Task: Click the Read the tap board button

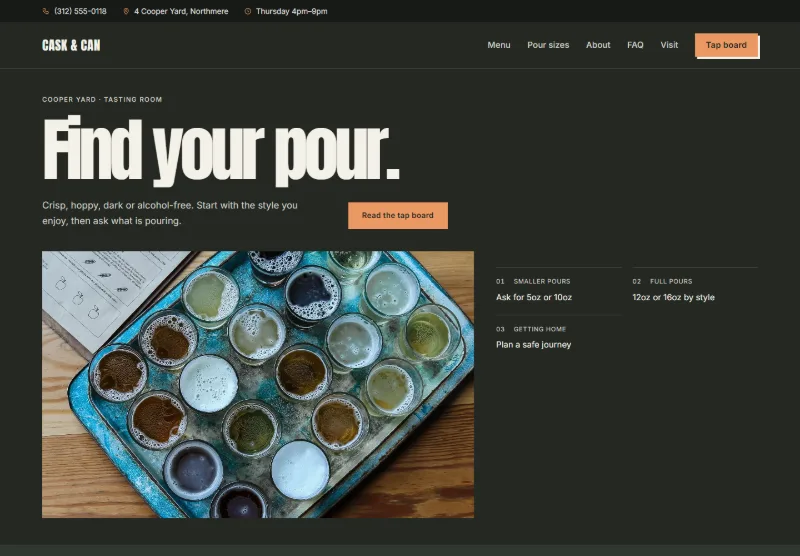Action: pyautogui.click(x=398, y=215)
